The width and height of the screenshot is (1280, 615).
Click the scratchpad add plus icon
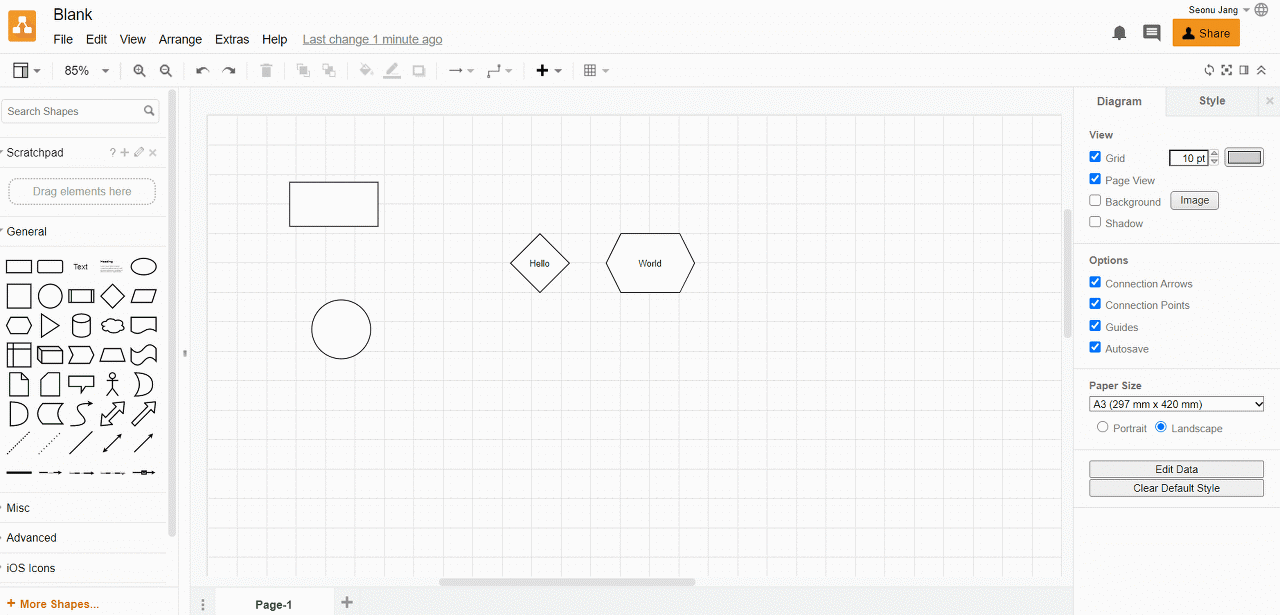click(125, 152)
